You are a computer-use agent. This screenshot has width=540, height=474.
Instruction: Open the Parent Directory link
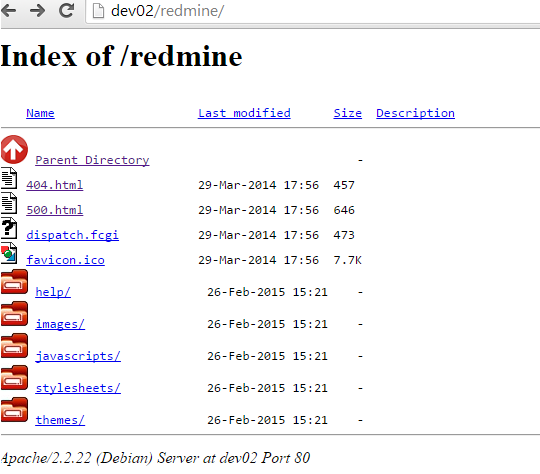(92, 160)
